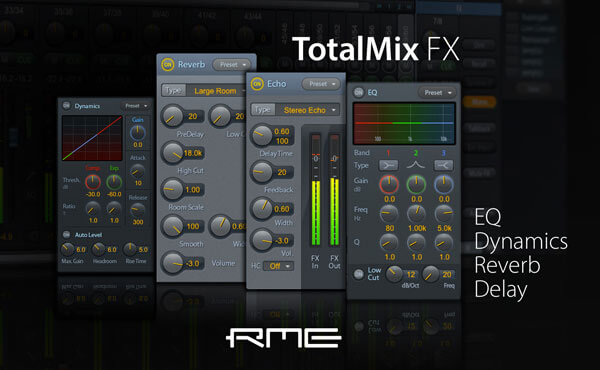Click EQ band 3 Freq knob at 5.0k

(444, 214)
